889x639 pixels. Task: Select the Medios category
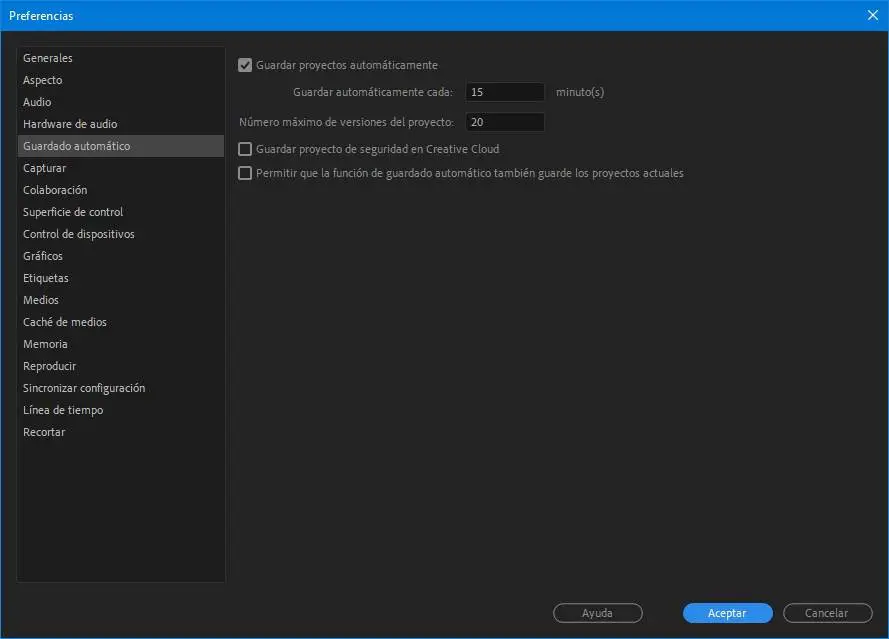click(x=121, y=300)
